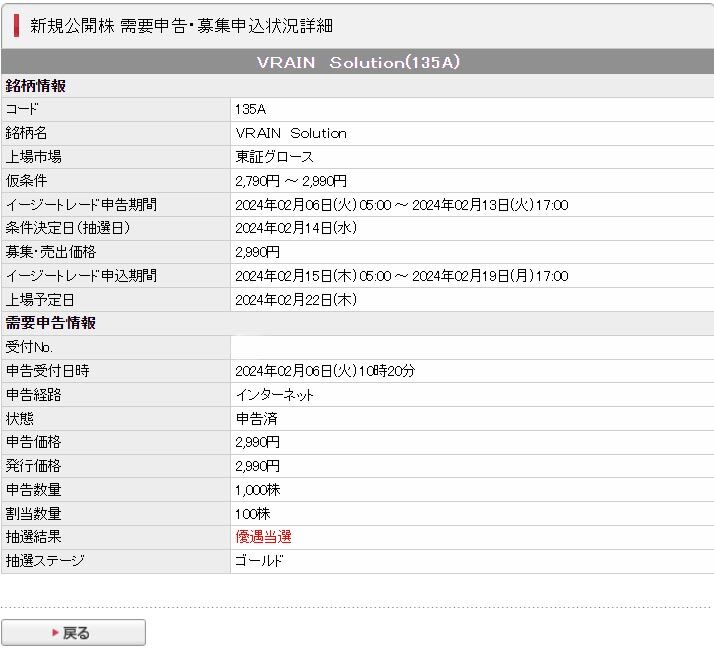Click the コード row label
Image resolution: width=714 pixels, height=661 pixels.
pyautogui.click(x=21, y=109)
